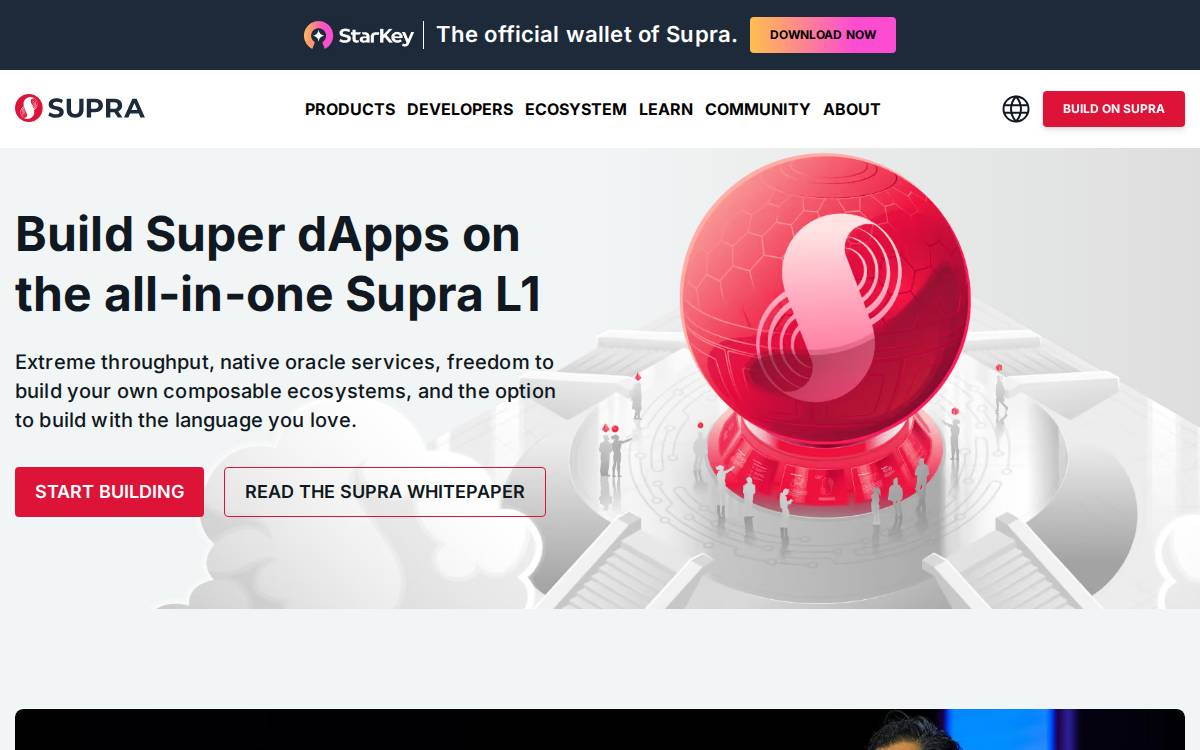
Task: Click the red Supra sphere illustration
Action: (825, 300)
